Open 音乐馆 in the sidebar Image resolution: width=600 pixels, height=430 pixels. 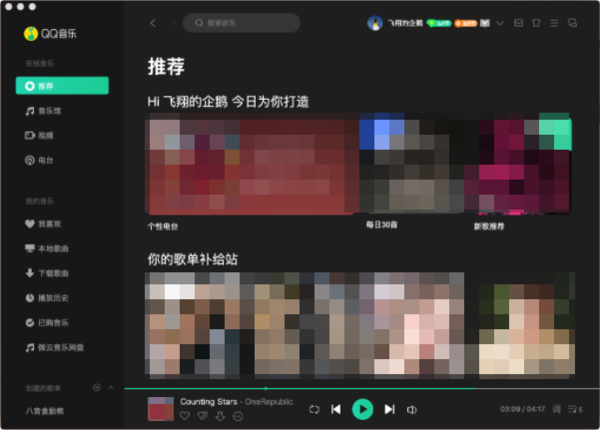tap(43, 111)
